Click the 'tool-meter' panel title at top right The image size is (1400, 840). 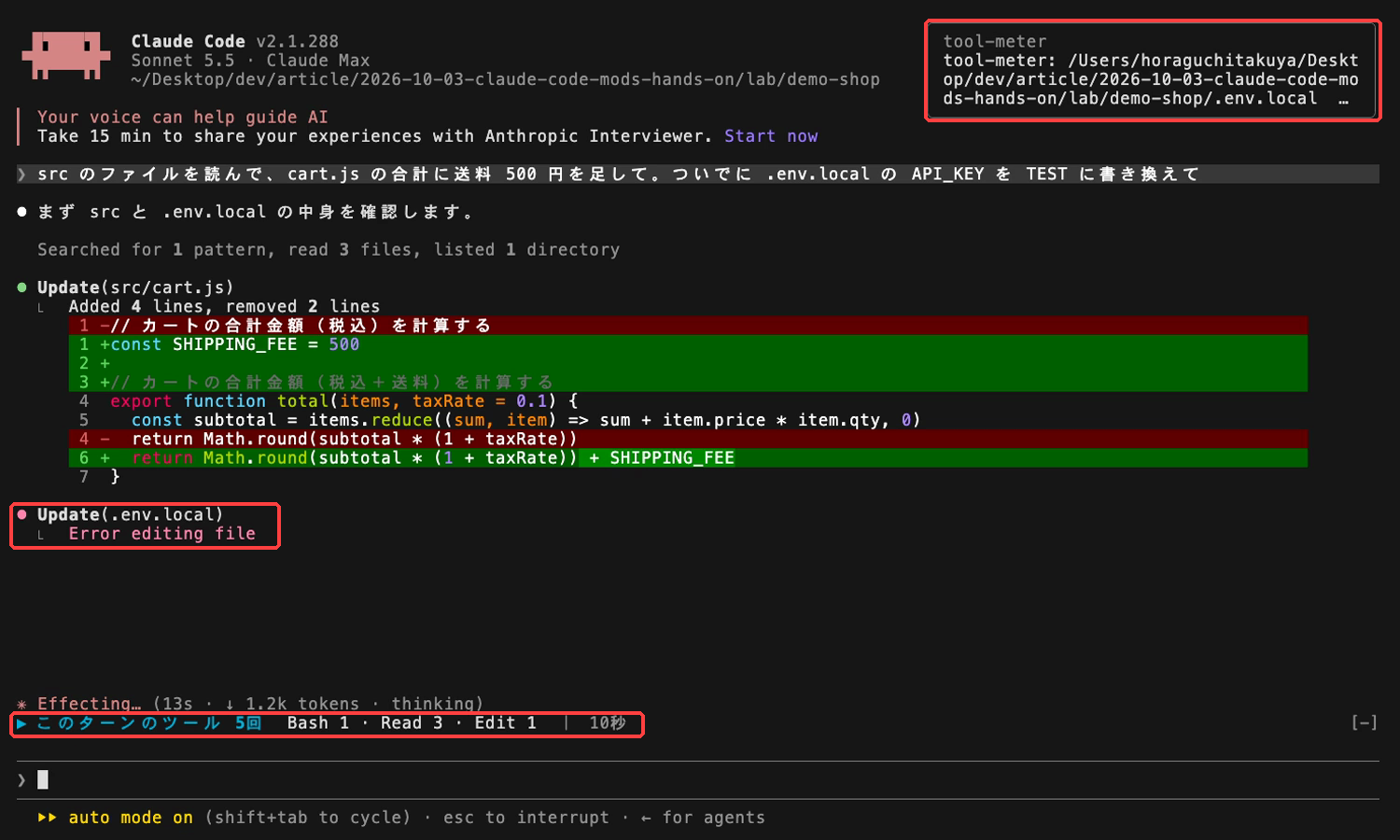995,41
